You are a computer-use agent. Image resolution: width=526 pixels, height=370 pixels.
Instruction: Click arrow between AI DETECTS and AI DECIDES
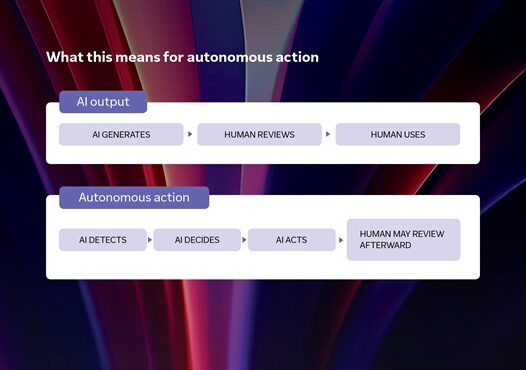[x=150, y=240]
